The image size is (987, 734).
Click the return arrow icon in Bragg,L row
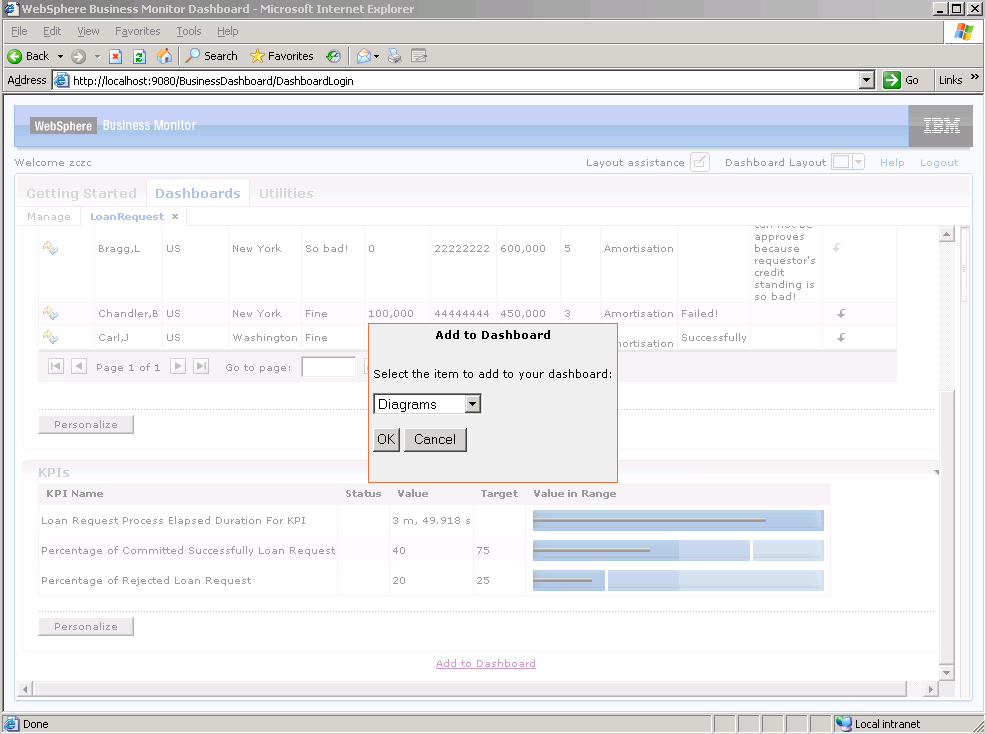(x=837, y=247)
